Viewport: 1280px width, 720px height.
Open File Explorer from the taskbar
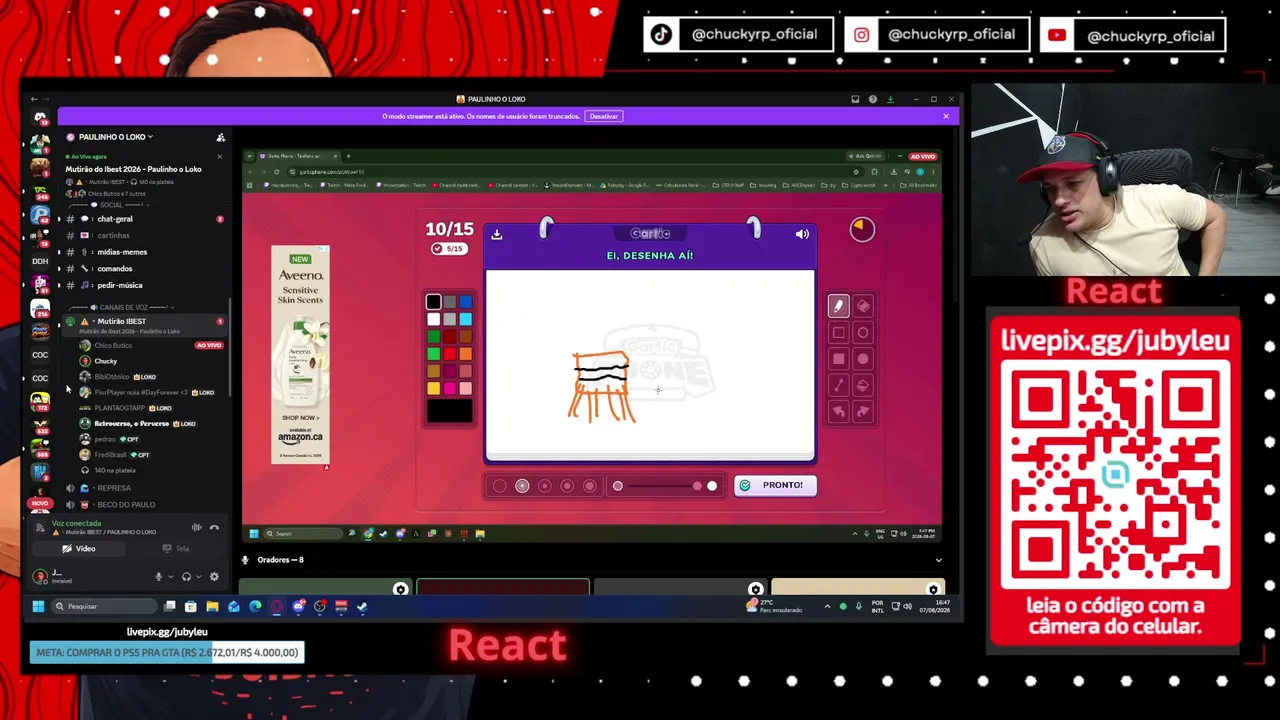click(212, 606)
